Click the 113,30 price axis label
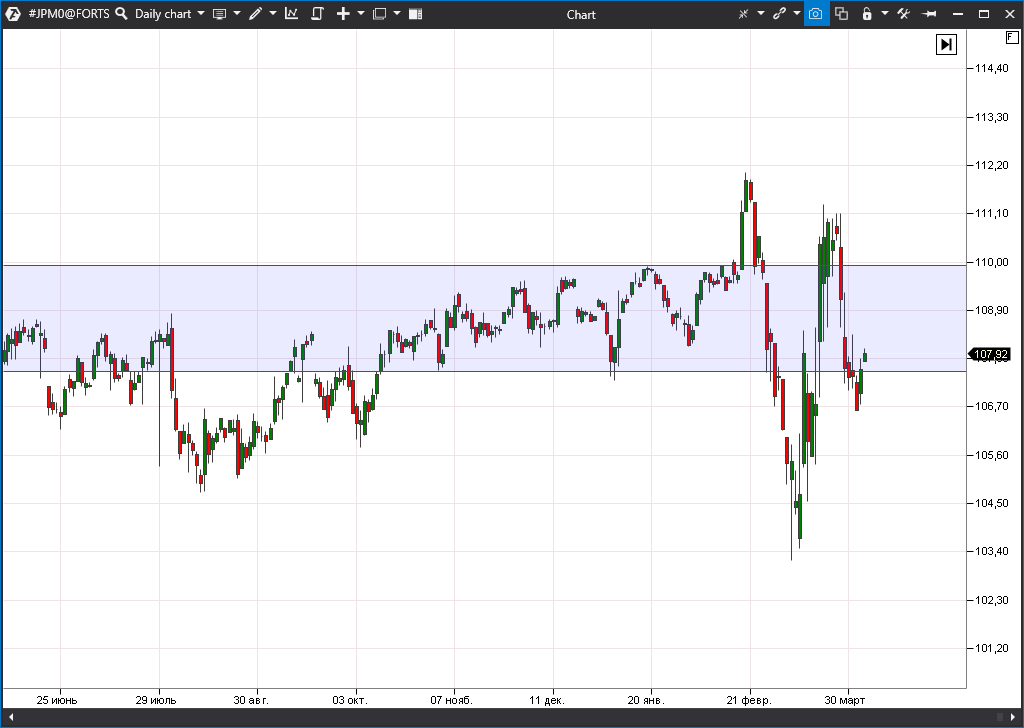The height and width of the screenshot is (728, 1024). click(991, 118)
